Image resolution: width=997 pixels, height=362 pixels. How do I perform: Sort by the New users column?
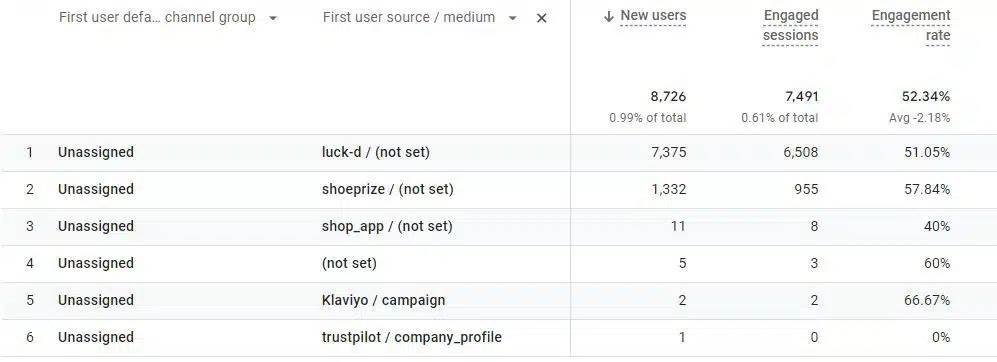pos(653,16)
